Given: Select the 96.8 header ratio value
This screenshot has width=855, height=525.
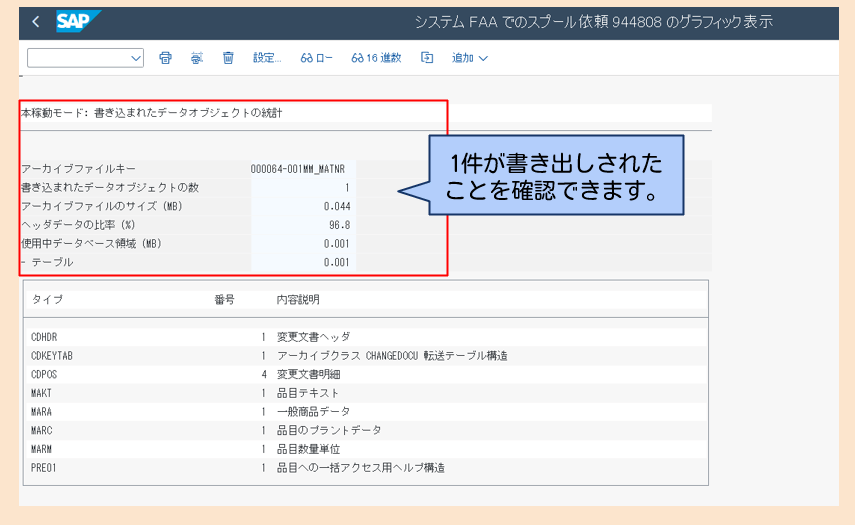Looking at the screenshot, I should [x=340, y=225].
